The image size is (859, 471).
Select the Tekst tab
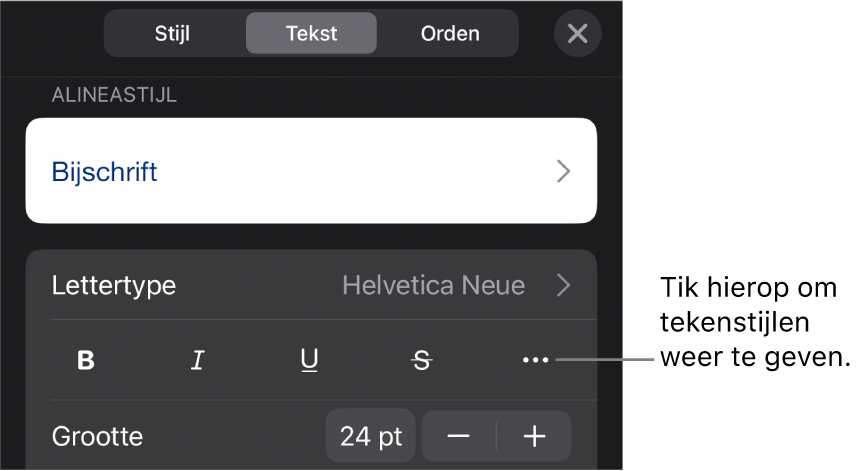(311, 33)
